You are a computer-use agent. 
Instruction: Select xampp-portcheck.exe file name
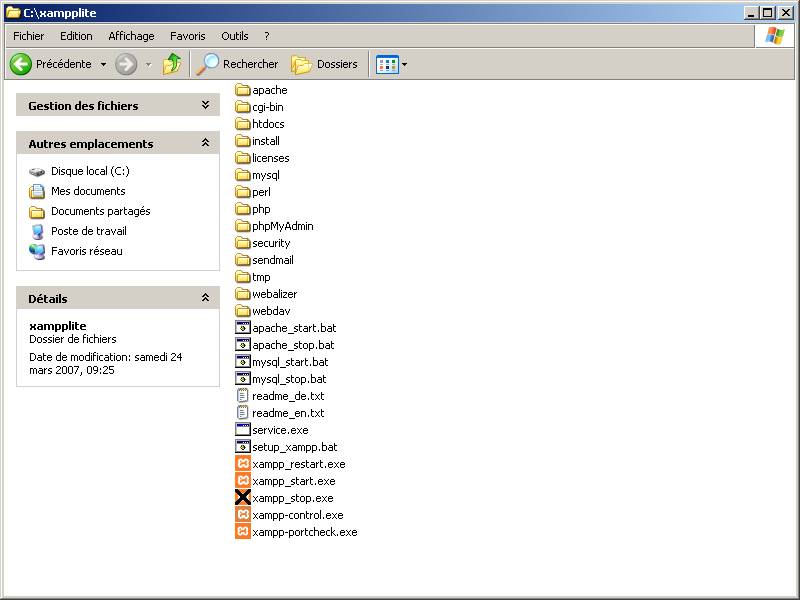click(x=305, y=532)
